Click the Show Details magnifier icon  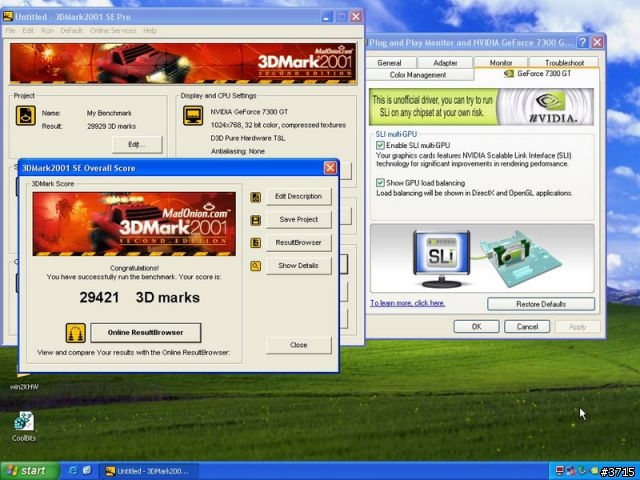[256, 267]
